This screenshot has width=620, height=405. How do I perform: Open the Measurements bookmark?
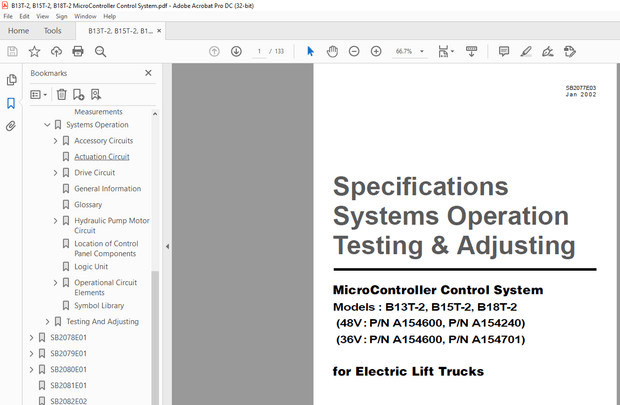click(x=98, y=112)
